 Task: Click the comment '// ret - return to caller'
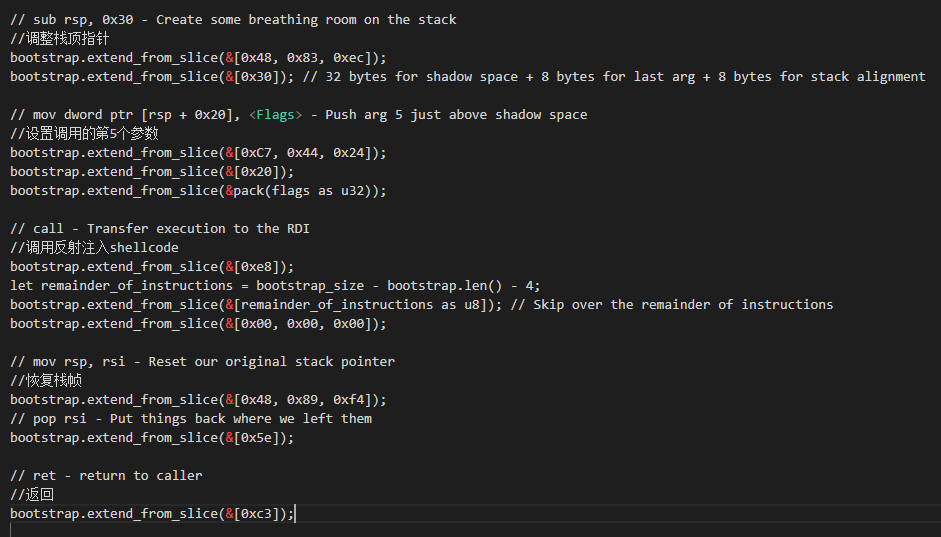[106, 476]
